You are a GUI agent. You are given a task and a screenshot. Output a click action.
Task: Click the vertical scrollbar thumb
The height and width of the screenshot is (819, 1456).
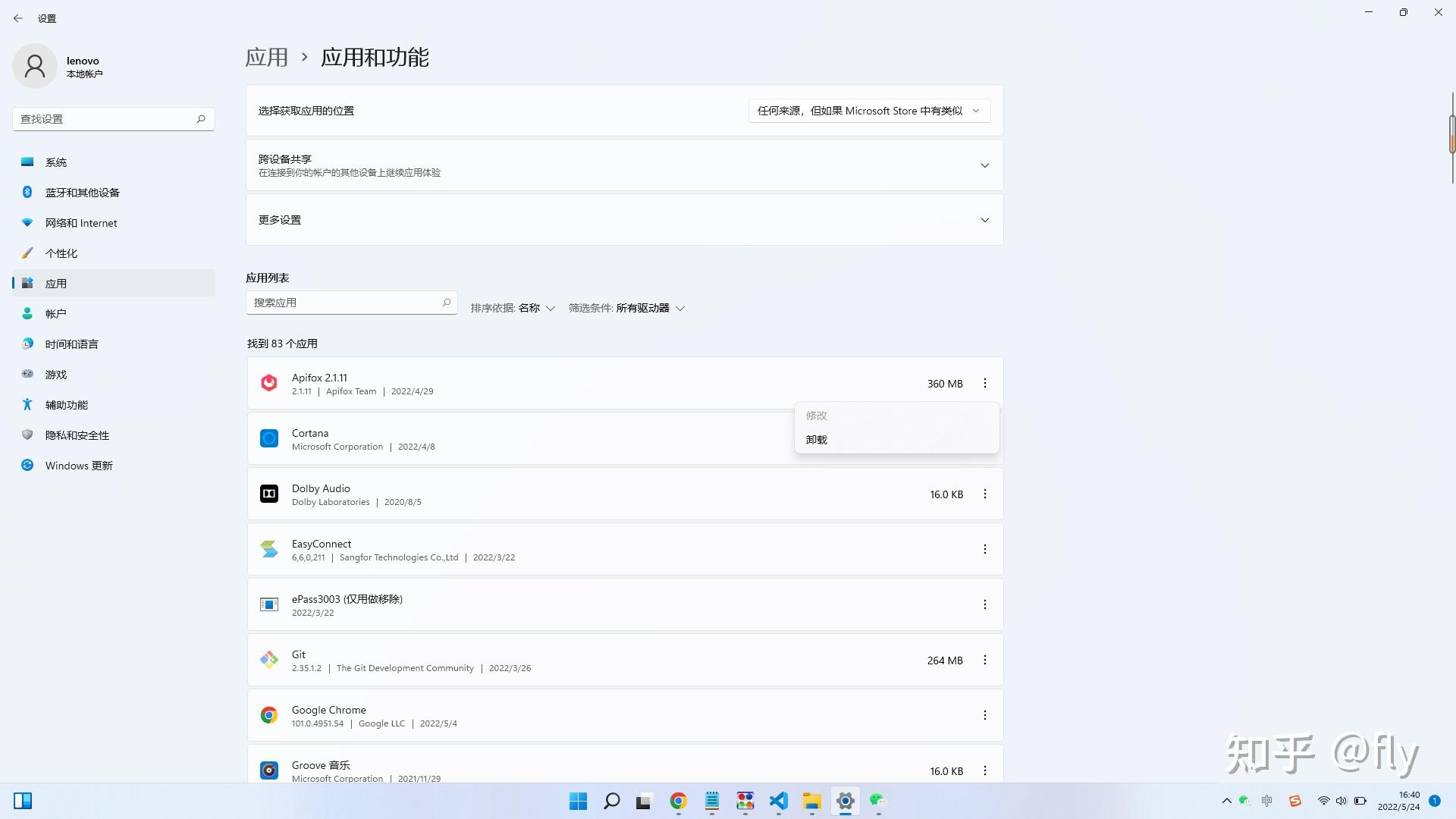[1452, 135]
